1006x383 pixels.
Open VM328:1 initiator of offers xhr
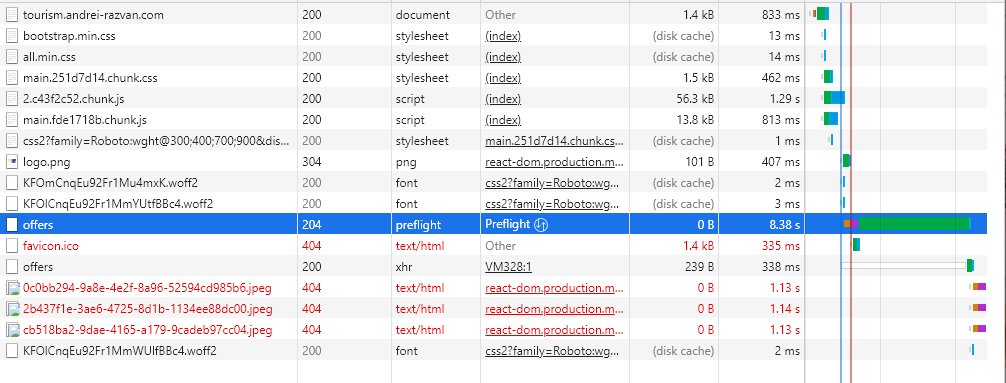point(509,267)
